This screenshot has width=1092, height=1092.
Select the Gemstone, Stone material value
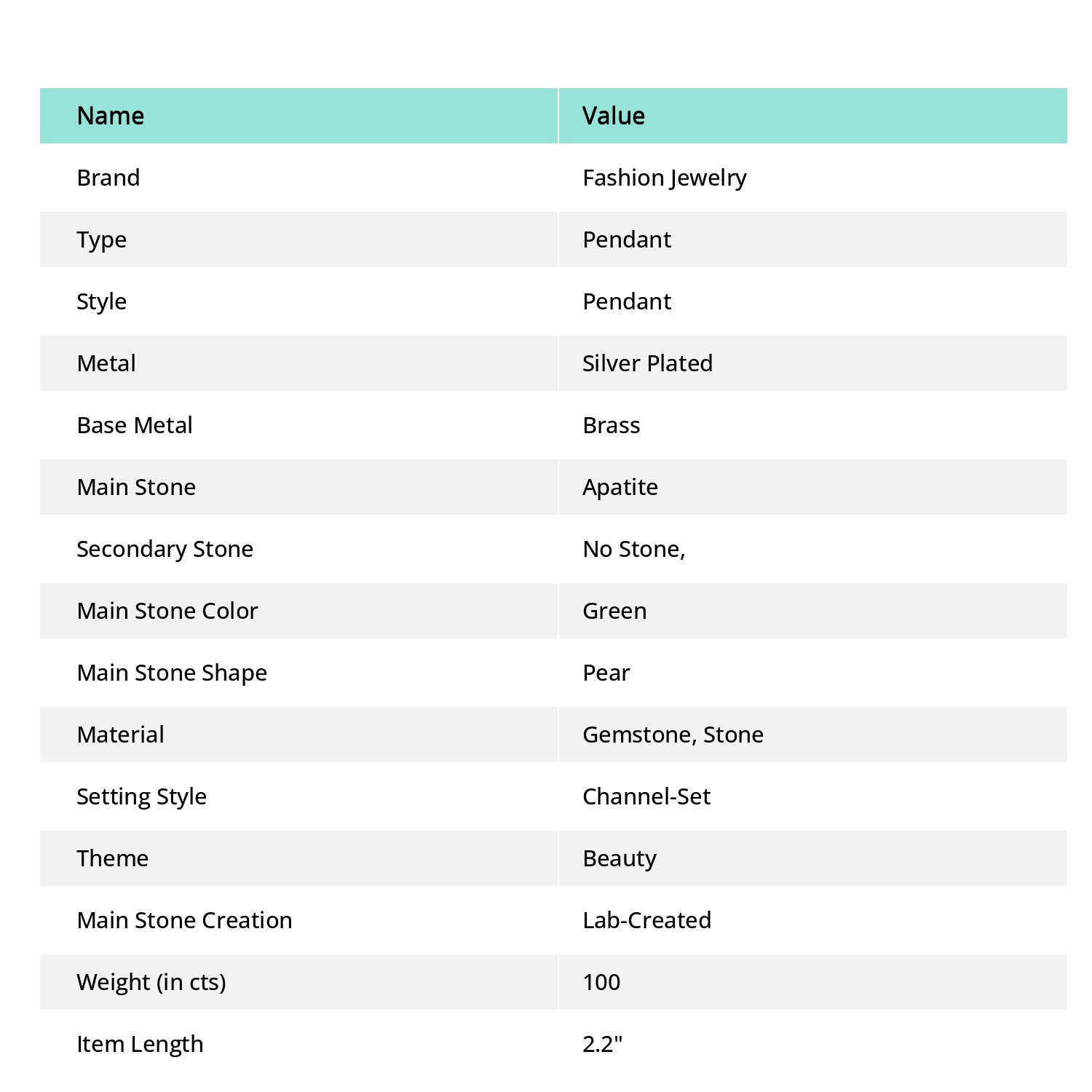pyautogui.click(x=673, y=735)
